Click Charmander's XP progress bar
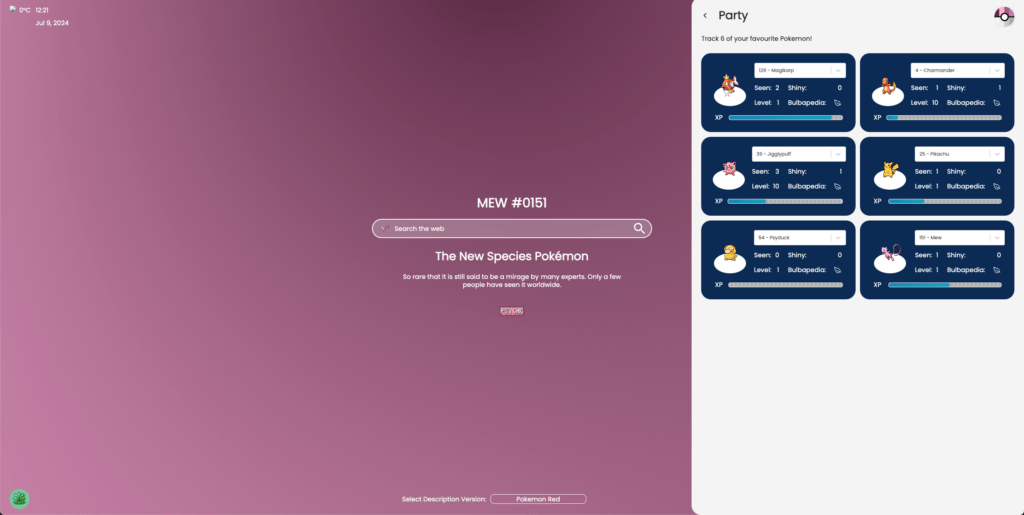 pyautogui.click(x=944, y=118)
